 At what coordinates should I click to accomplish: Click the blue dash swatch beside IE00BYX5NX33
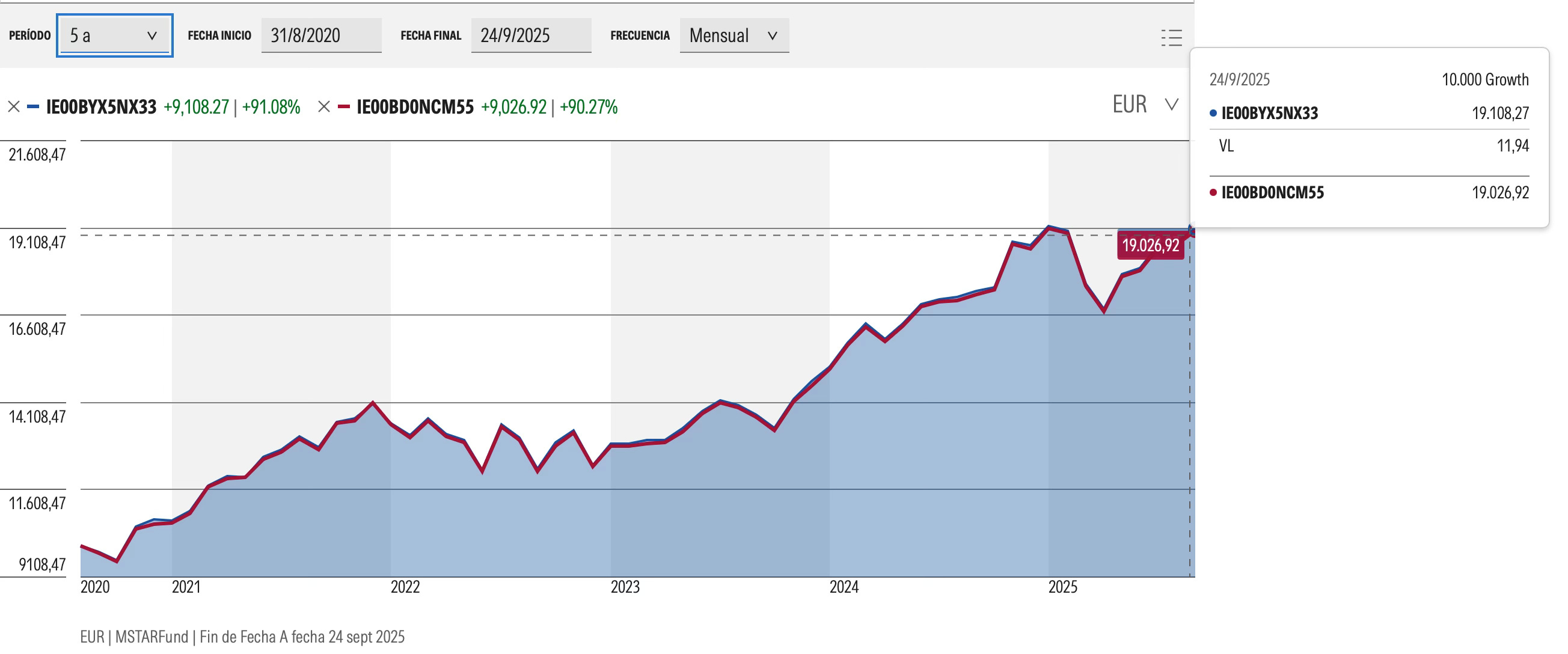34,107
